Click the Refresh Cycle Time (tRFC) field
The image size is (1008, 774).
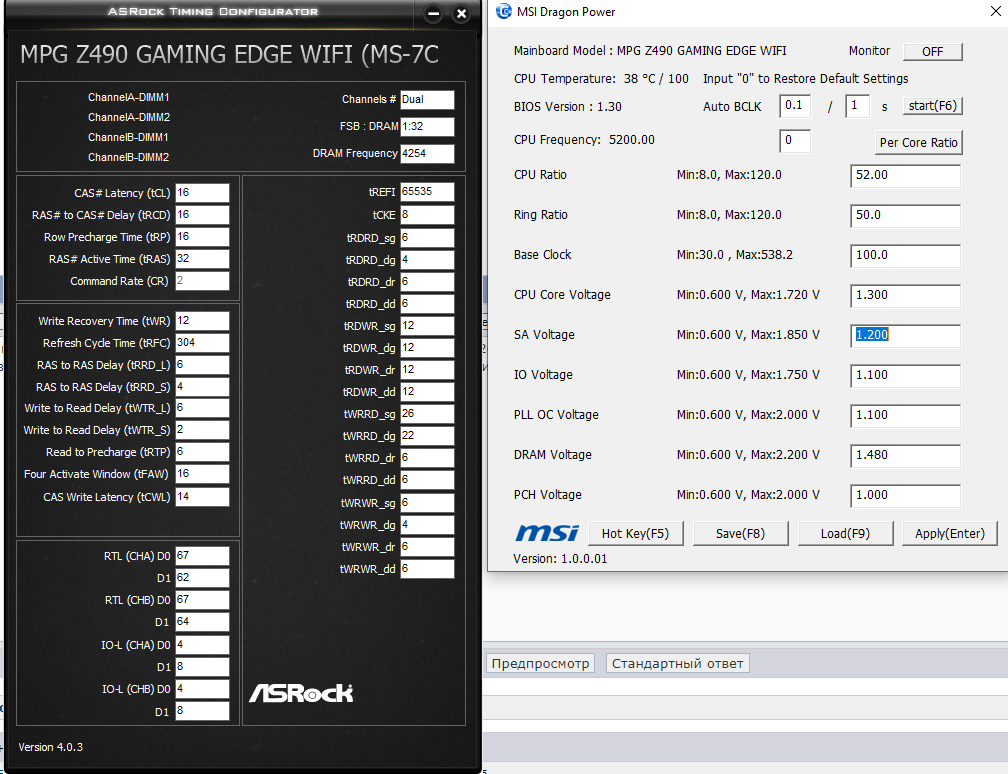pos(202,343)
